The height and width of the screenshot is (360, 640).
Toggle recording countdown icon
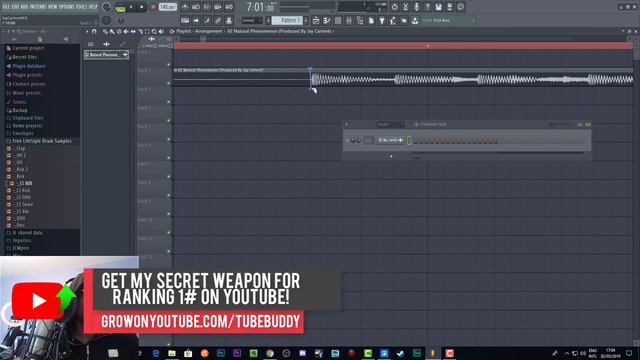coord(207,7)
